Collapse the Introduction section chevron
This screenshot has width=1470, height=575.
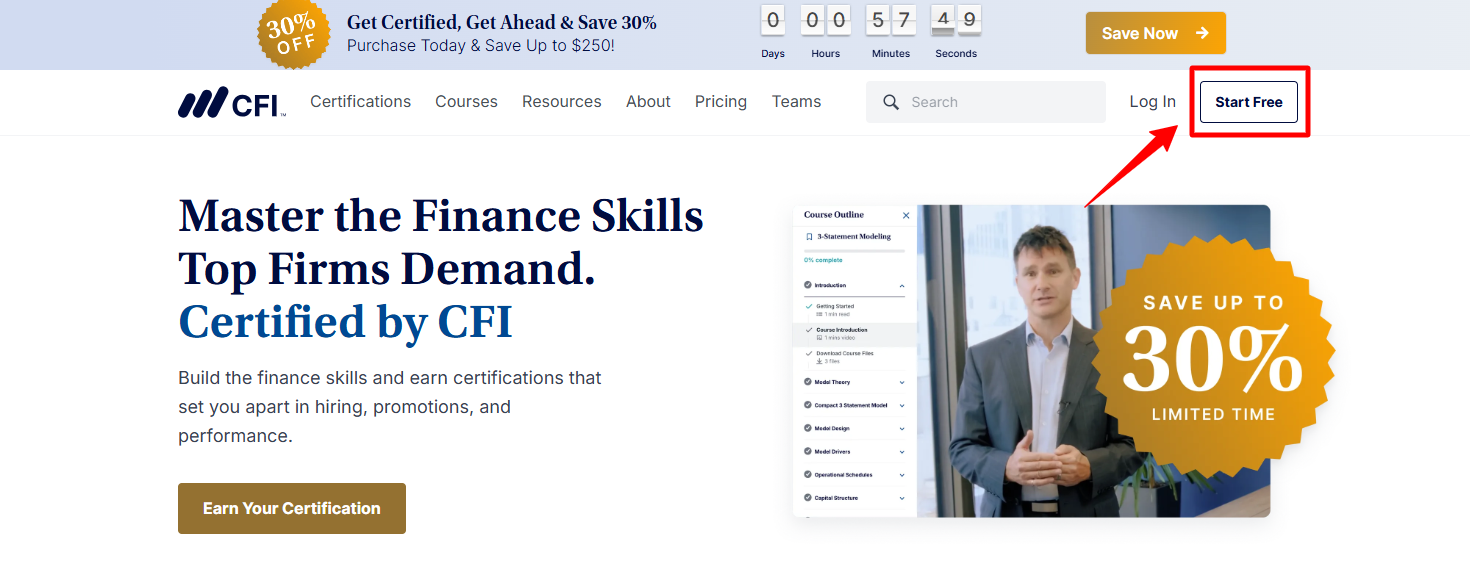pyautogui.click(x=902, y=286)
